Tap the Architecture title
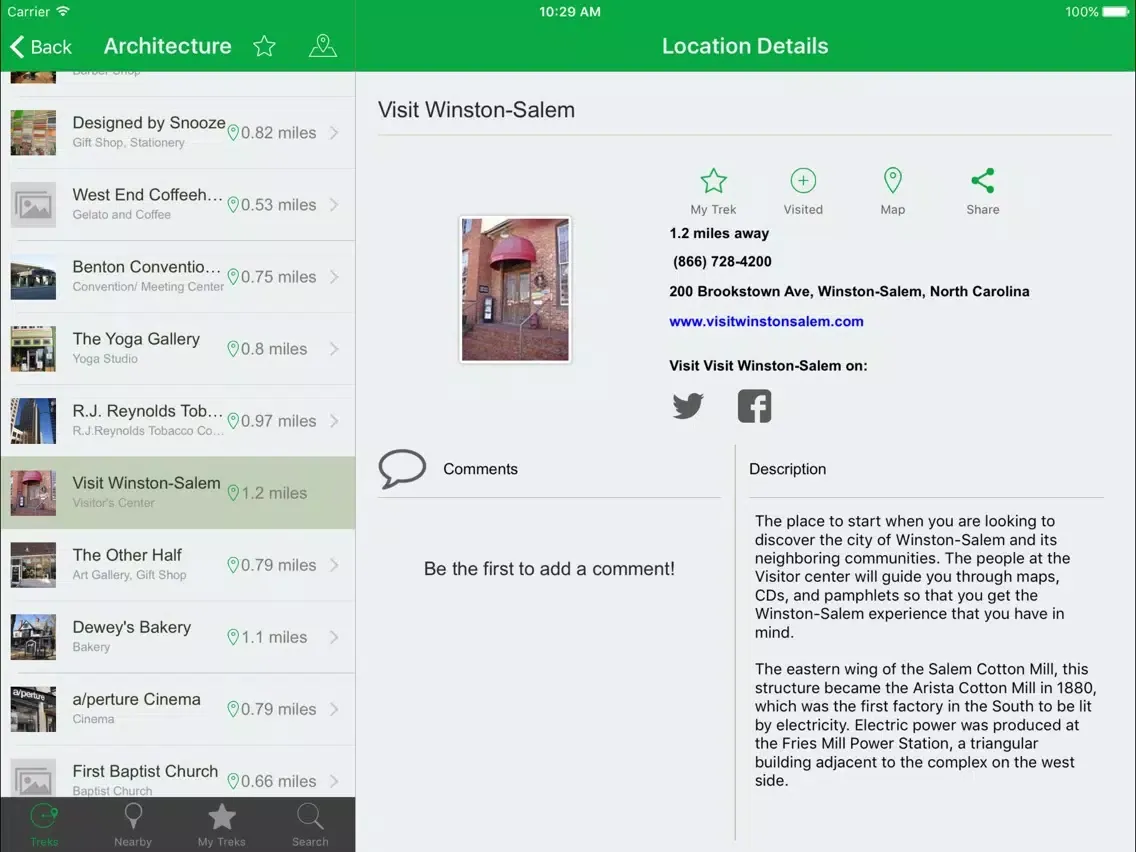Image resolution: width=1136 pixels, height=852 pixels. click(x=167, y=46)
